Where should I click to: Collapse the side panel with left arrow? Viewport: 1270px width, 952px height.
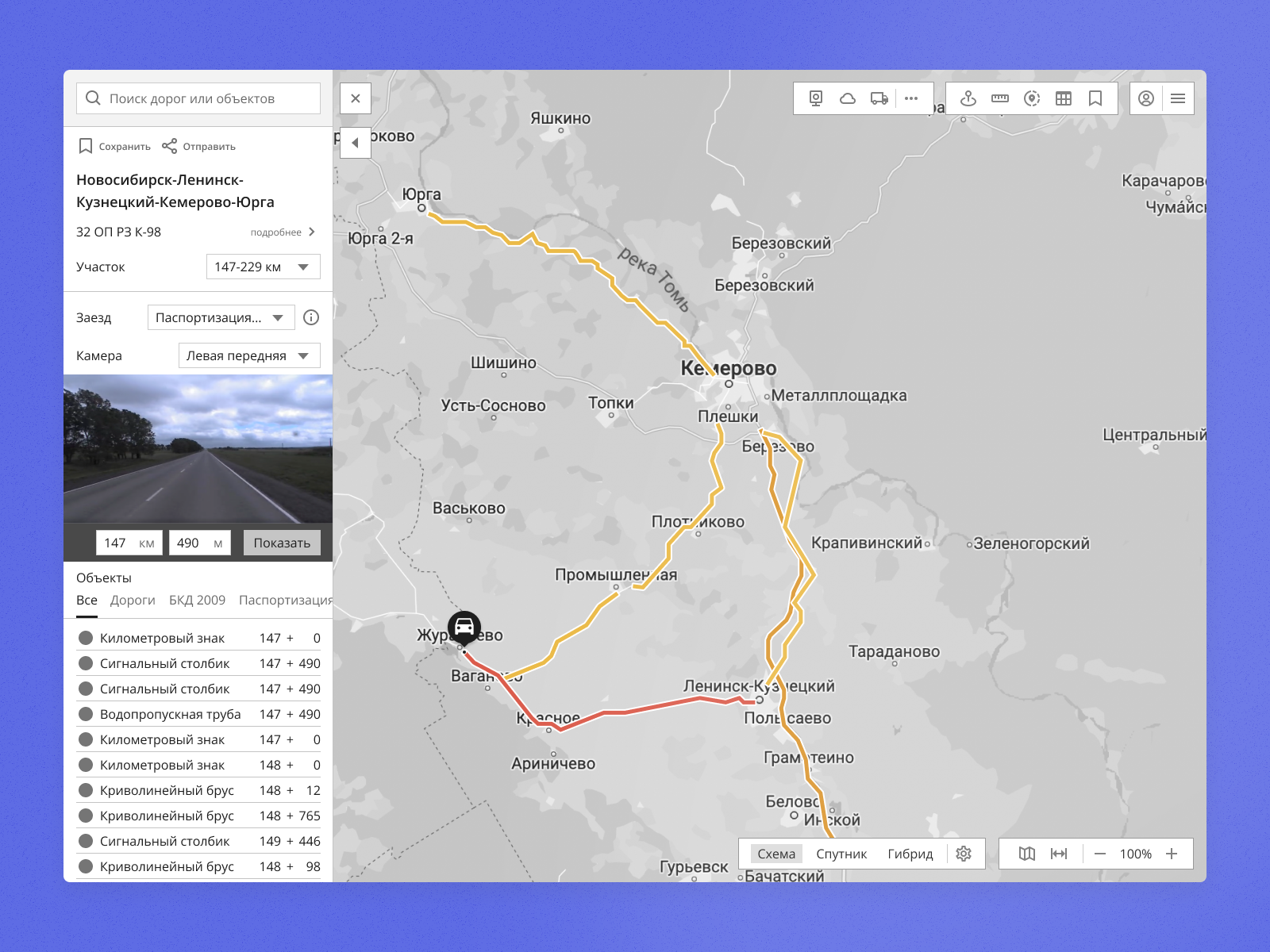356,143
